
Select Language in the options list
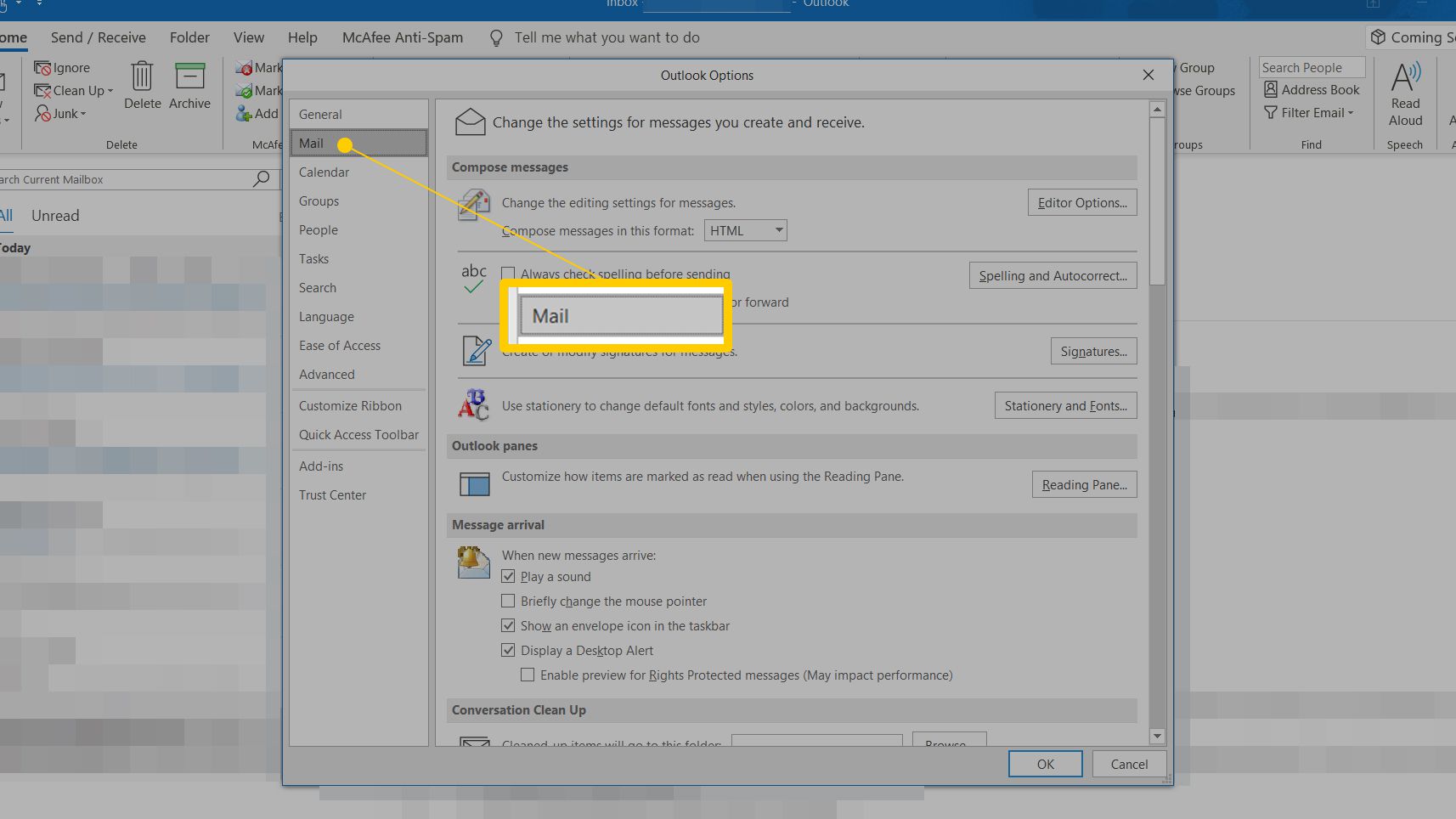[358, 317]
